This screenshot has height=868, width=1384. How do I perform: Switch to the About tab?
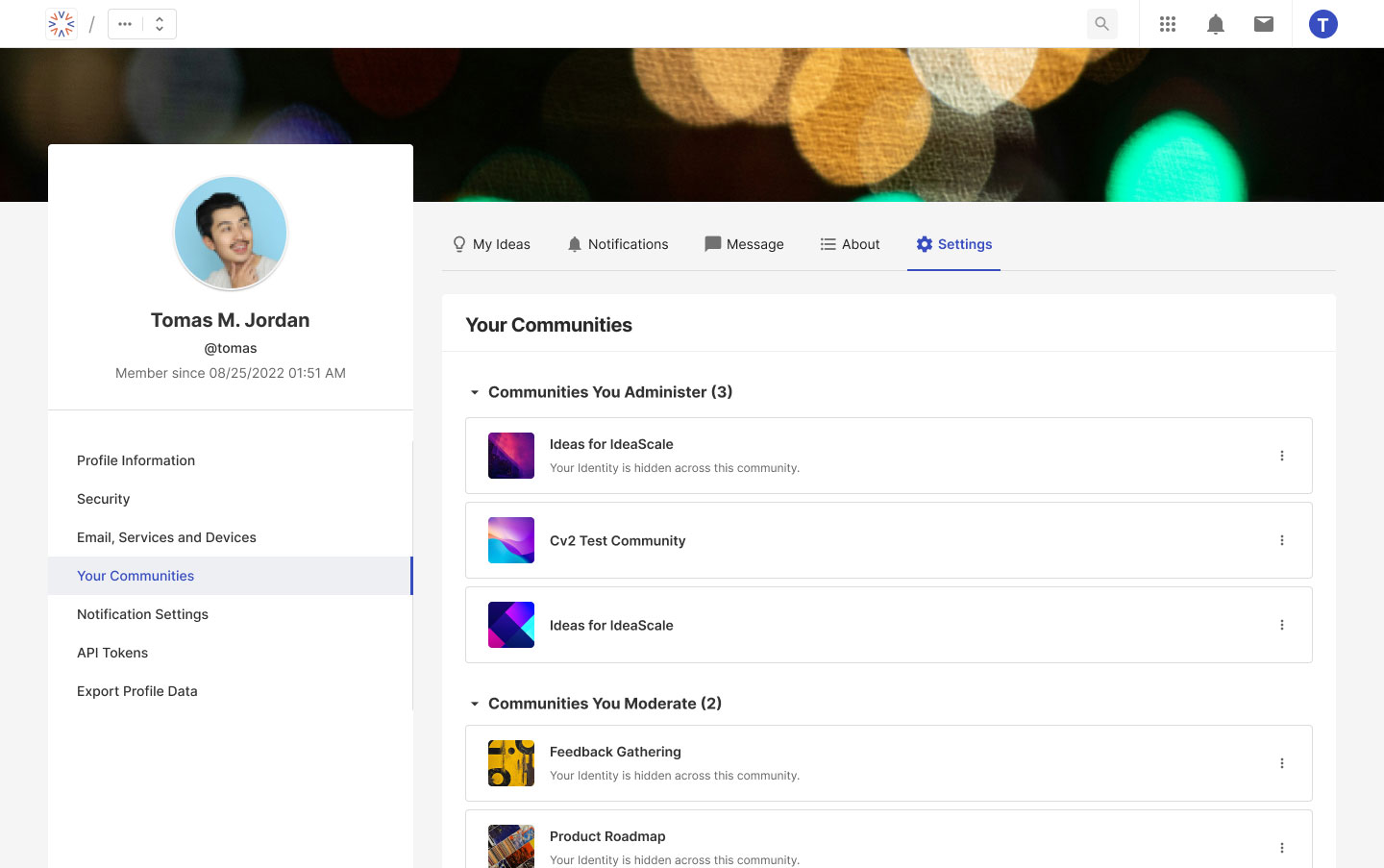pos(850,244)
